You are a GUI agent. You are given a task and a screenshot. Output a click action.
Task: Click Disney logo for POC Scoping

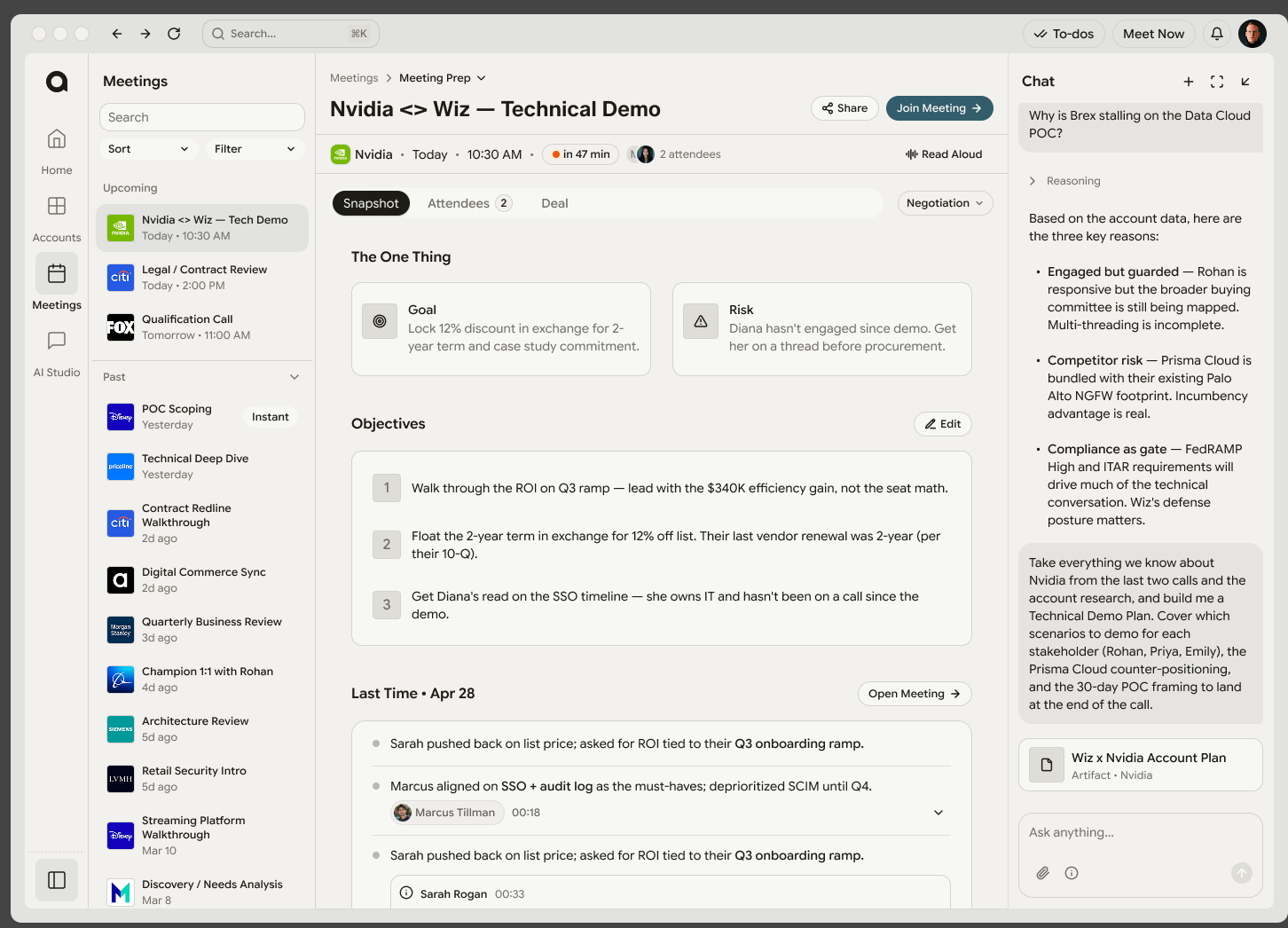[x=121, y=417]
